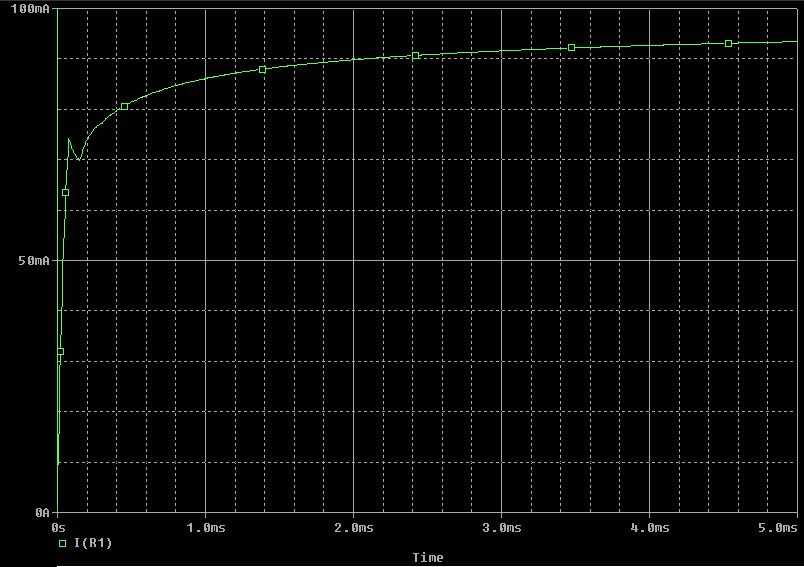Select trace marker near 3.5ms on curve
The width and height of the screenshot is (804, 567).
[572, 47]
